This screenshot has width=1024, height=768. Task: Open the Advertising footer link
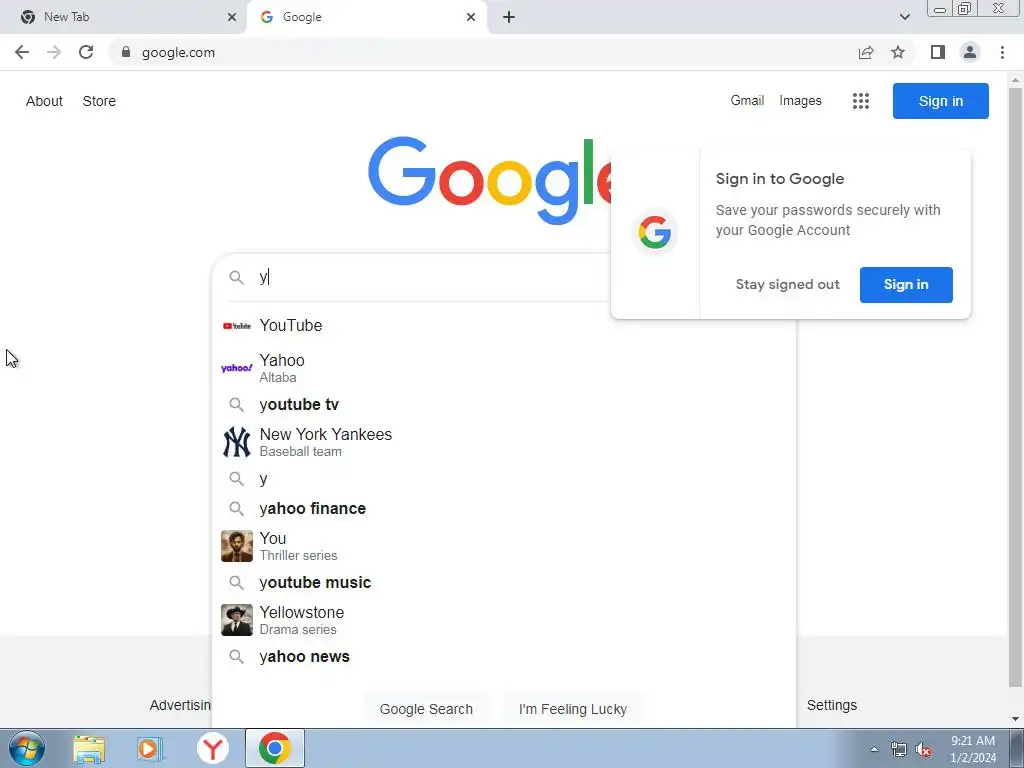180,705
